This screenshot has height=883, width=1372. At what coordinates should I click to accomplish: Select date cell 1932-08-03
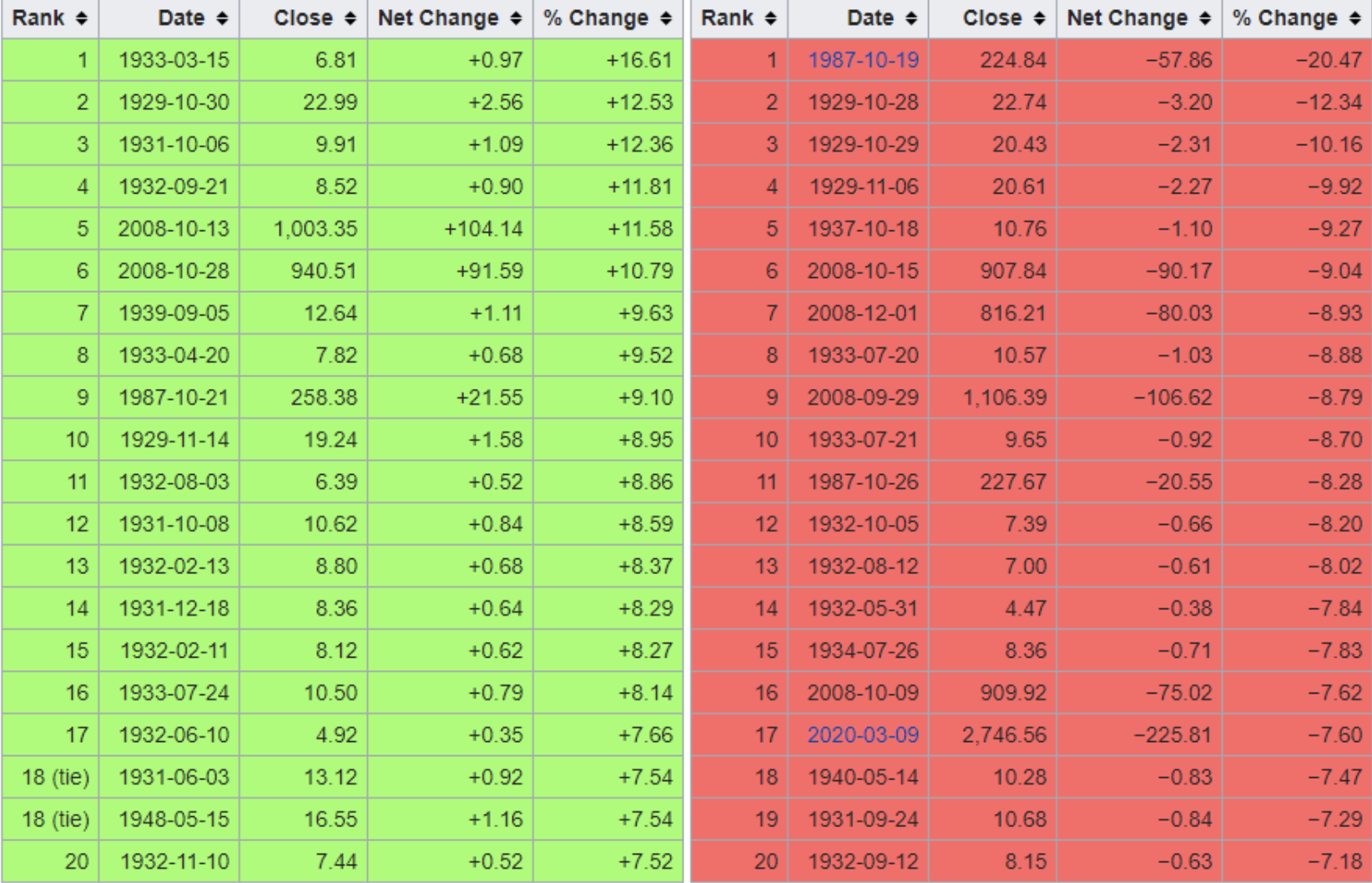point(169,482)
